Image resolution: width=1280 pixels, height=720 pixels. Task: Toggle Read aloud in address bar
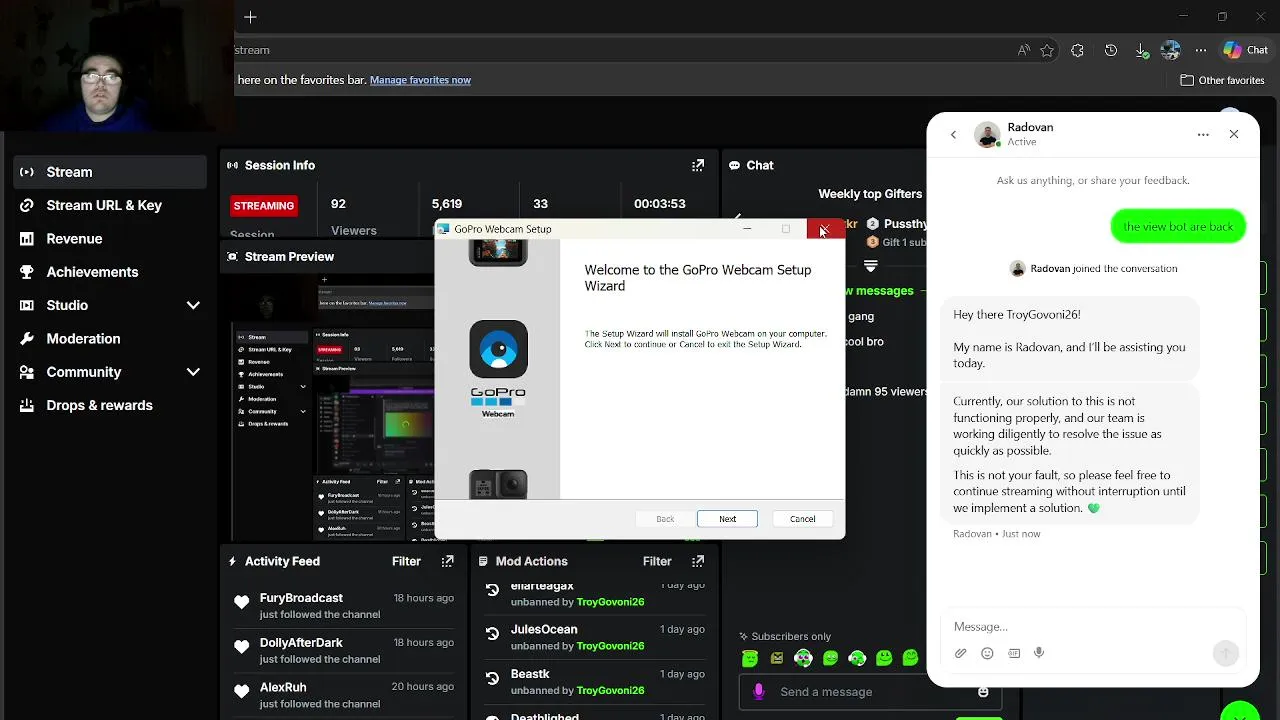[1023, 50]
